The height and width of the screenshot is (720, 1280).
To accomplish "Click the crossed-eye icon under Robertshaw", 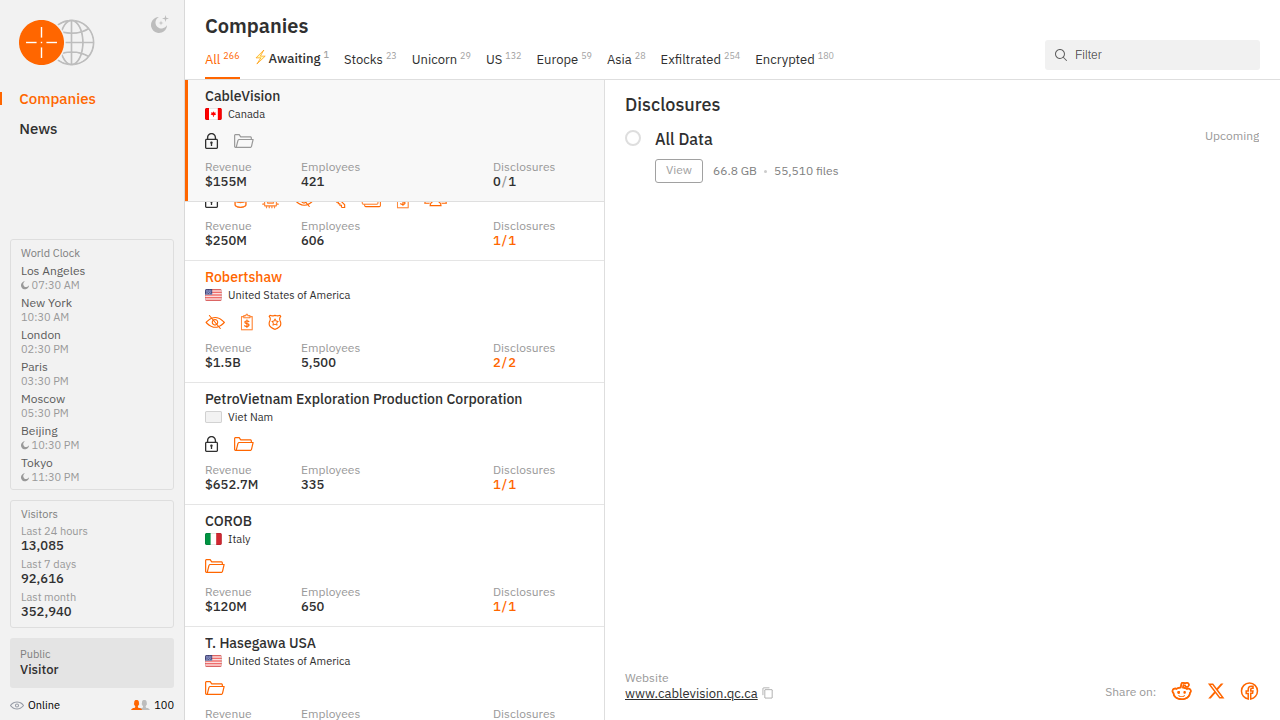I will tap(215, 322).
